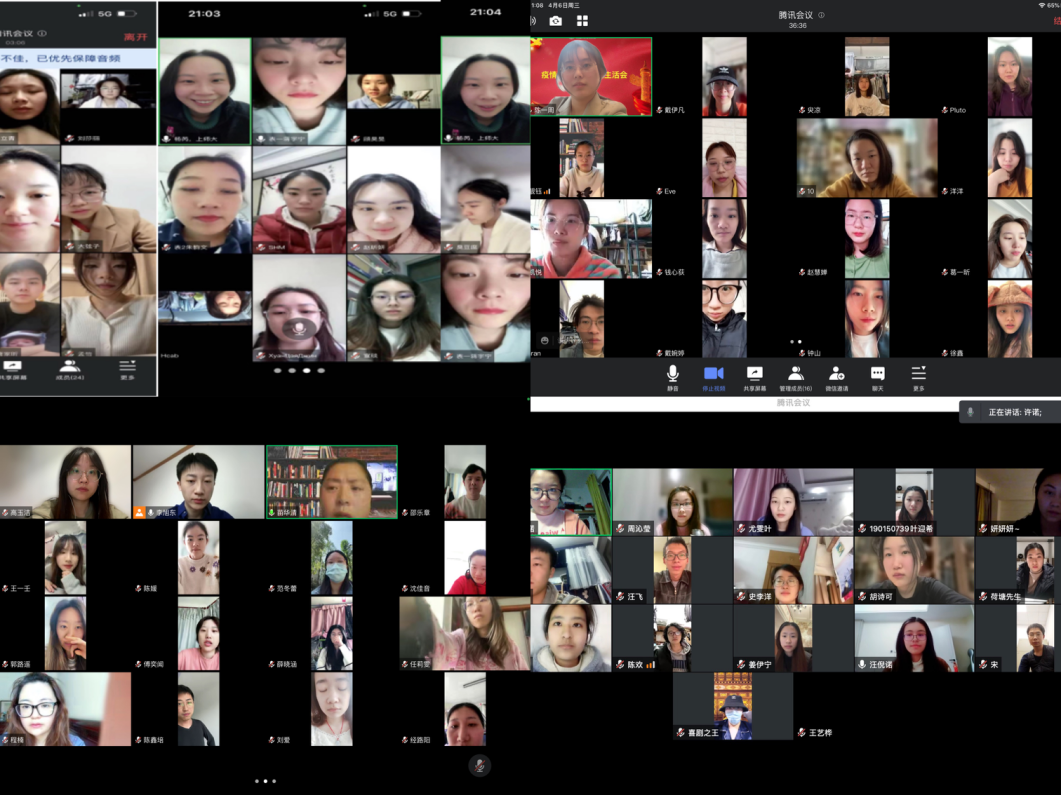Open the 喜剧之王 video tile
This screenshot has height=795, width=1061.
pos(733,706)
